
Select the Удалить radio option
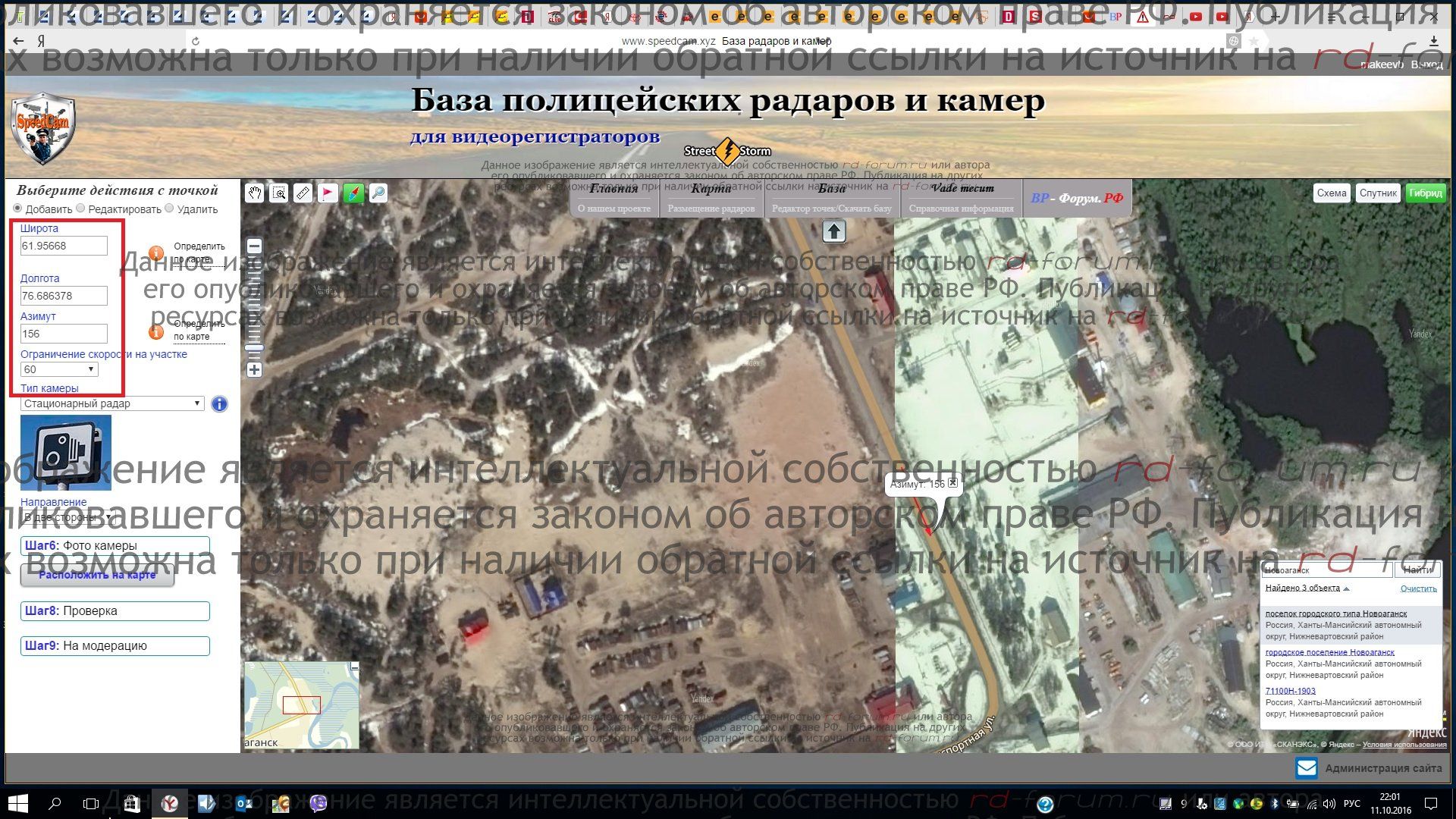tap(170, 209)
